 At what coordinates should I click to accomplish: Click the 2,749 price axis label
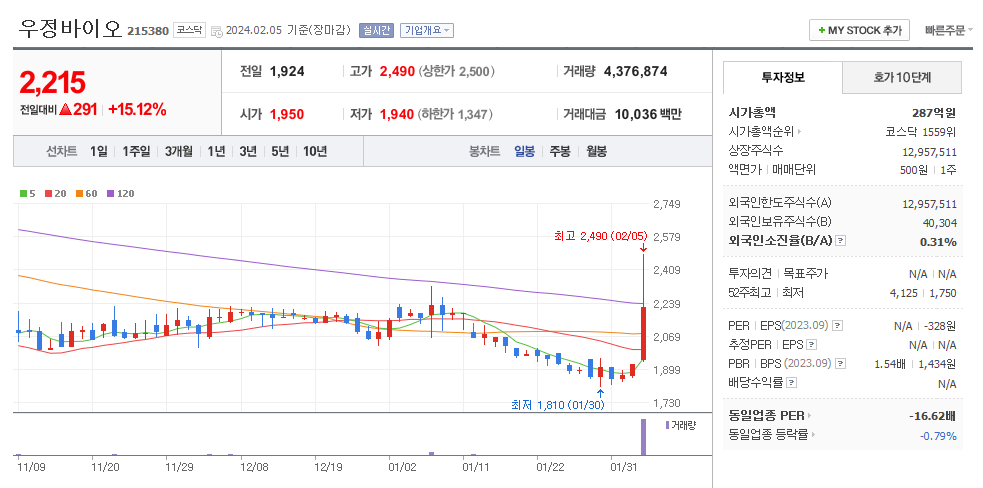(x=666, y=204)
